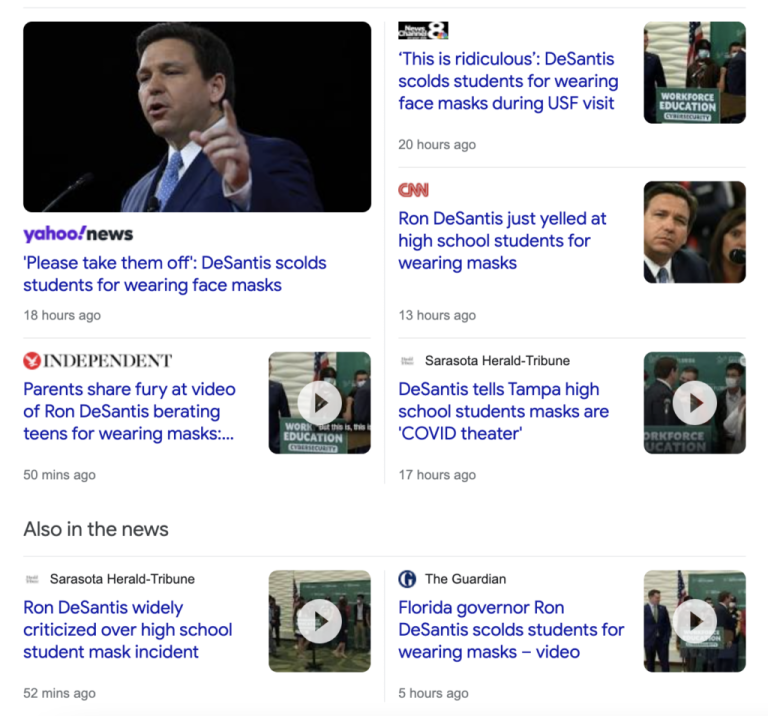
Task: Play the 'COVID theater' video thumbnail
Action: 694,403
